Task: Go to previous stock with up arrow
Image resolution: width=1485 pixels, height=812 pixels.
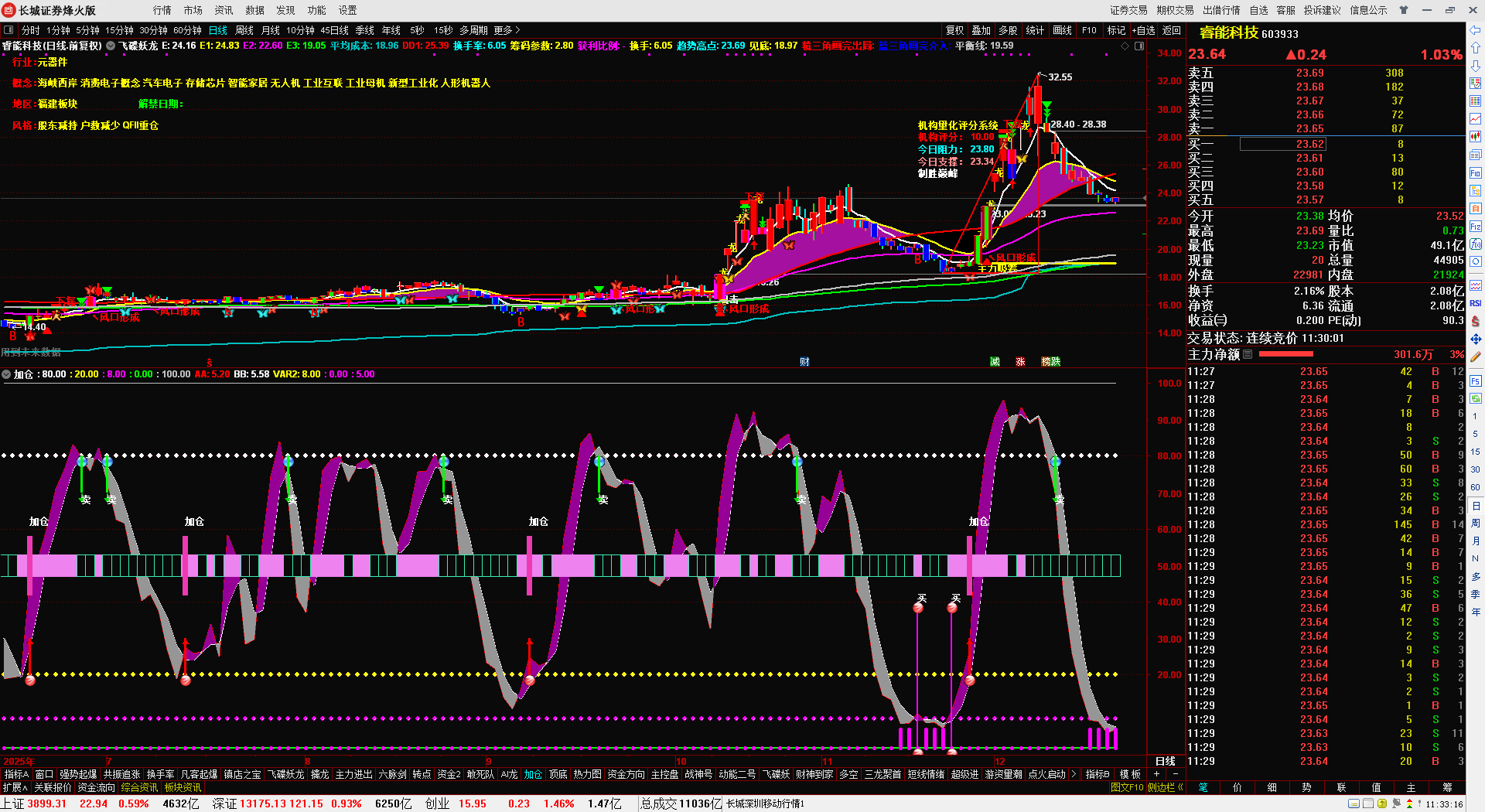Action: tap(1476, 48)
